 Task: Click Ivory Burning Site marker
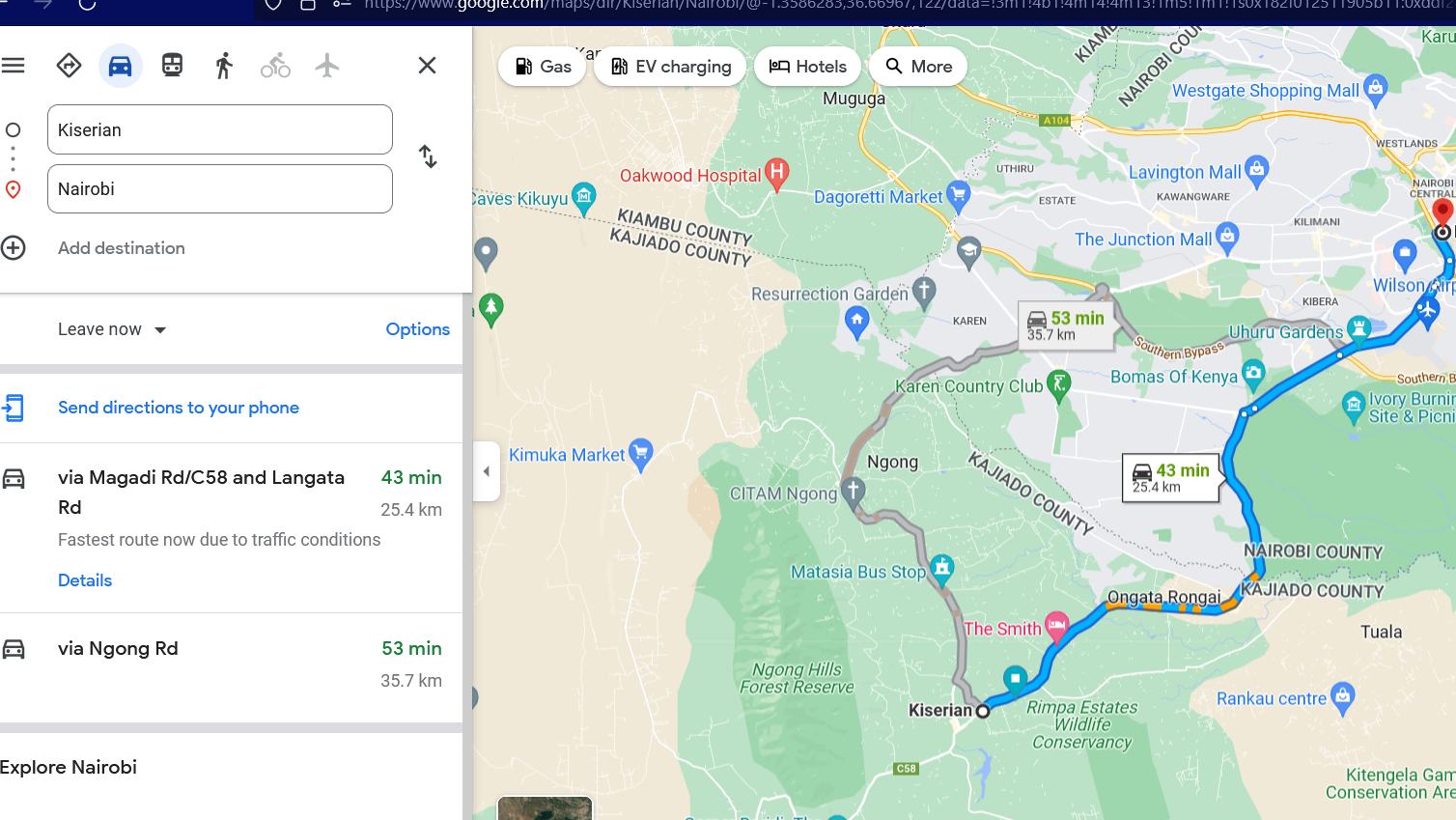(1354, 407)
